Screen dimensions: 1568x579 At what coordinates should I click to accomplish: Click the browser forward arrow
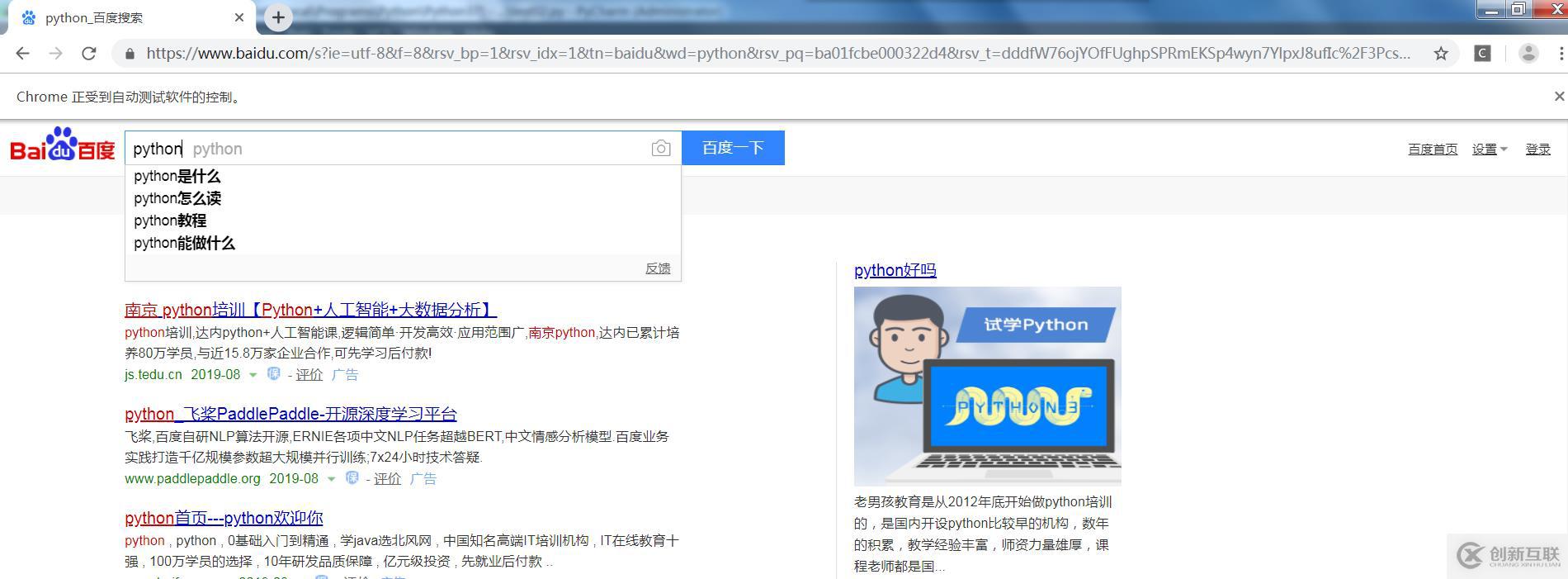(x=55, y=54)
